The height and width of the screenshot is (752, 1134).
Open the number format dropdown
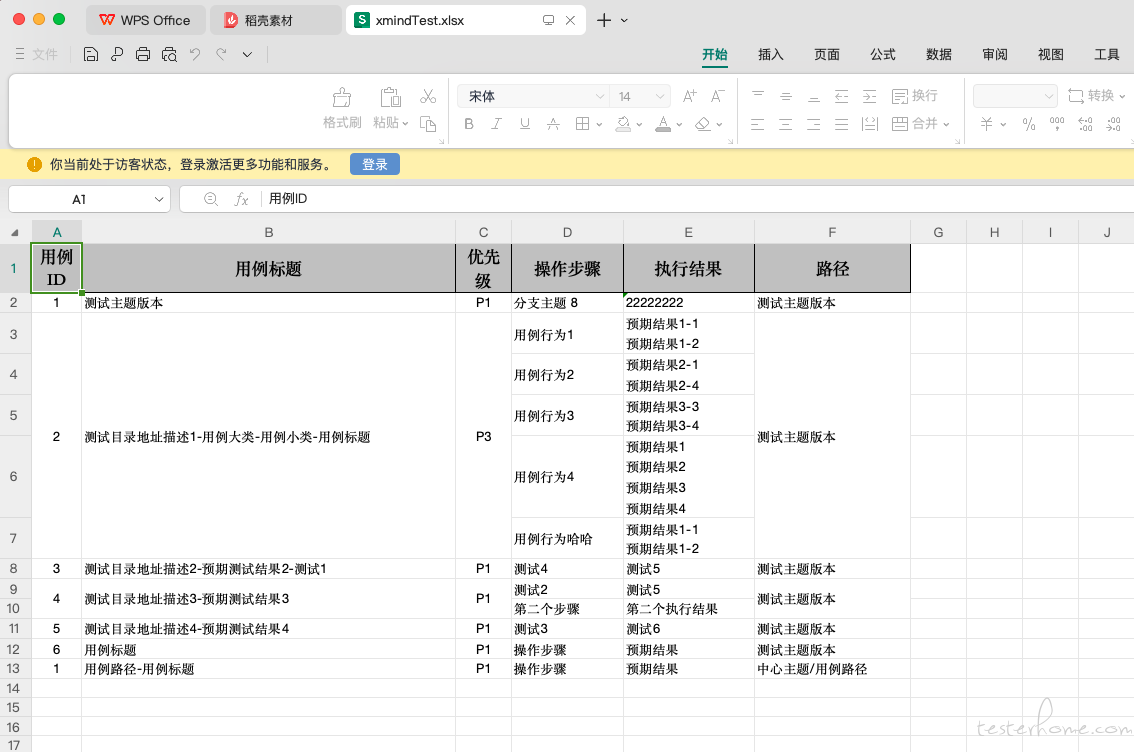[x=1015, y=96]
